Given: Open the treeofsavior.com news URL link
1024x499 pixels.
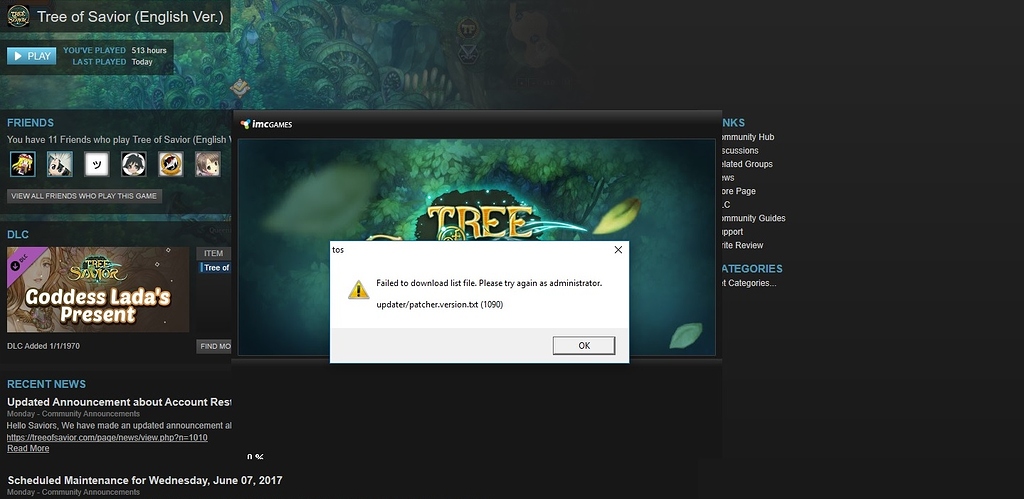Looking at the screenshot, I should click(107, 437).
